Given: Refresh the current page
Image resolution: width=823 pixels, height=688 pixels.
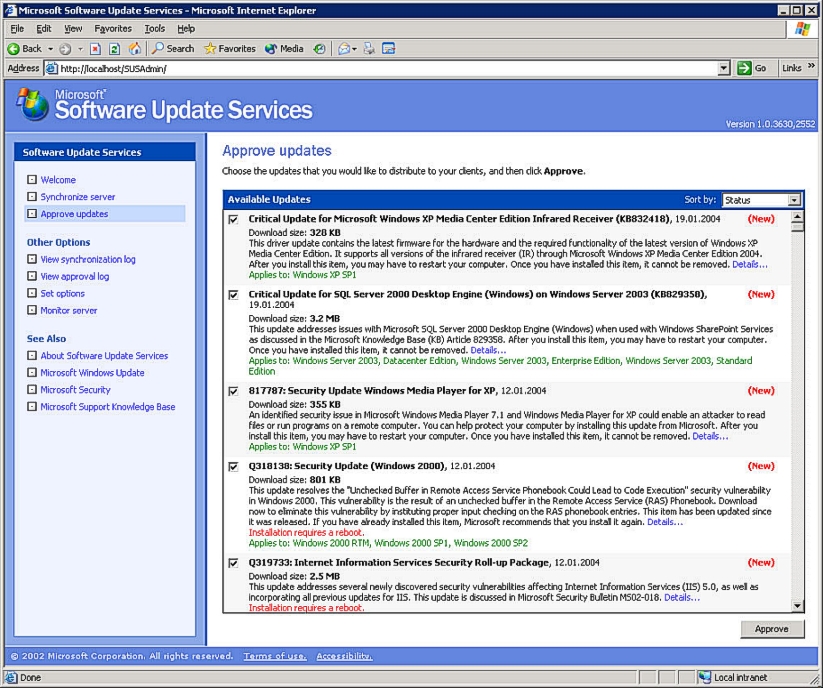Looking at the screenshot, I should 114,49.
